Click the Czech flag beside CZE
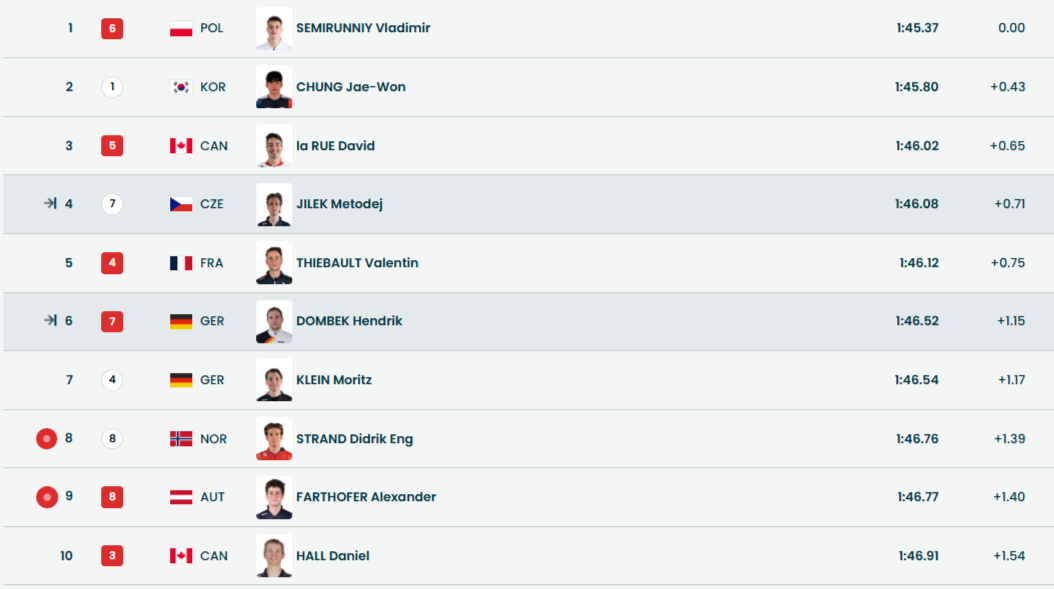Screen dimensions: 1054x589 click(x=181, y=204)
